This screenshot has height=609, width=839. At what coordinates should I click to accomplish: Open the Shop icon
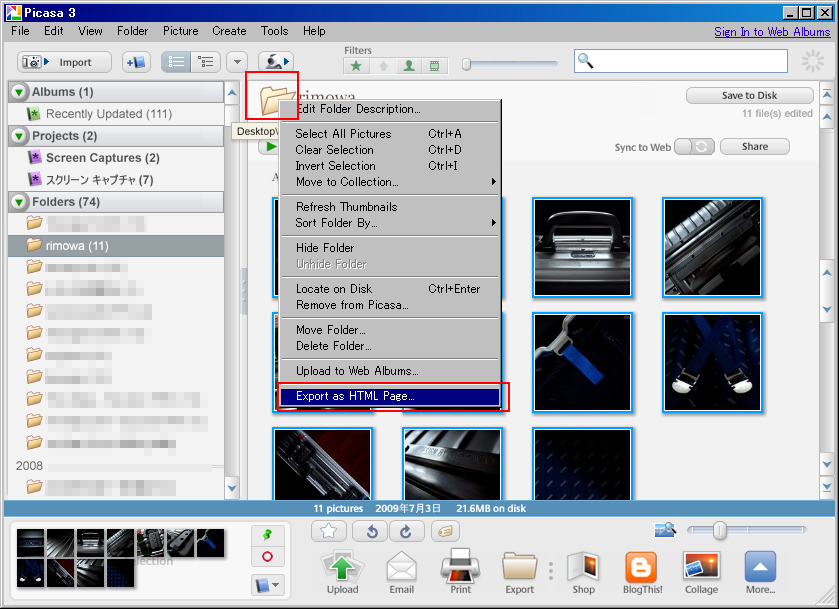click(x=583, y=567)
